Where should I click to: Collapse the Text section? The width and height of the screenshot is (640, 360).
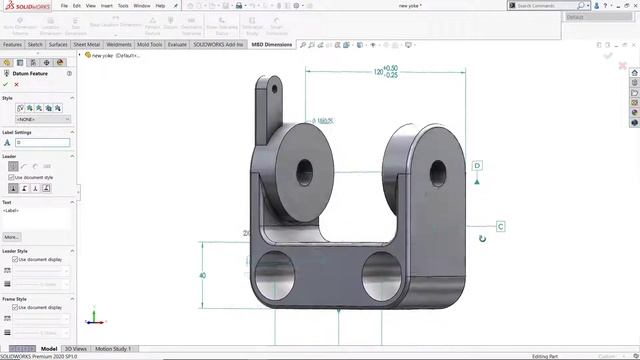pos(72,202)
